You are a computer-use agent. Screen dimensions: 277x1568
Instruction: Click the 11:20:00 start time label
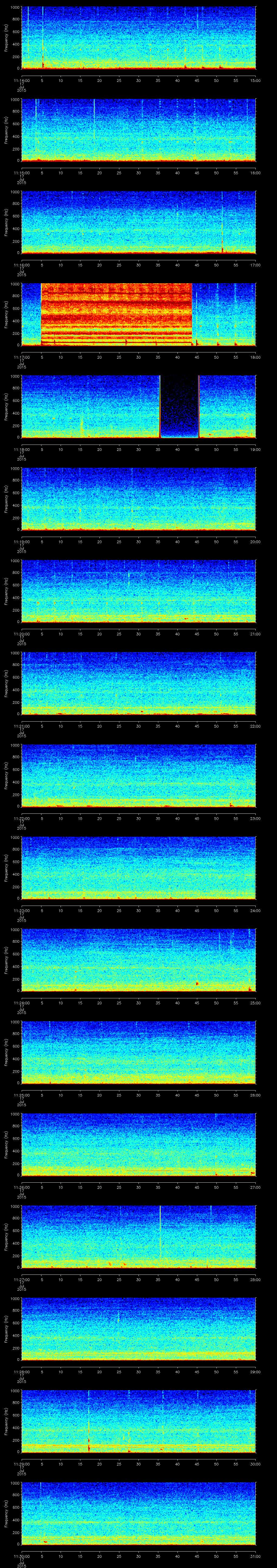22,634
